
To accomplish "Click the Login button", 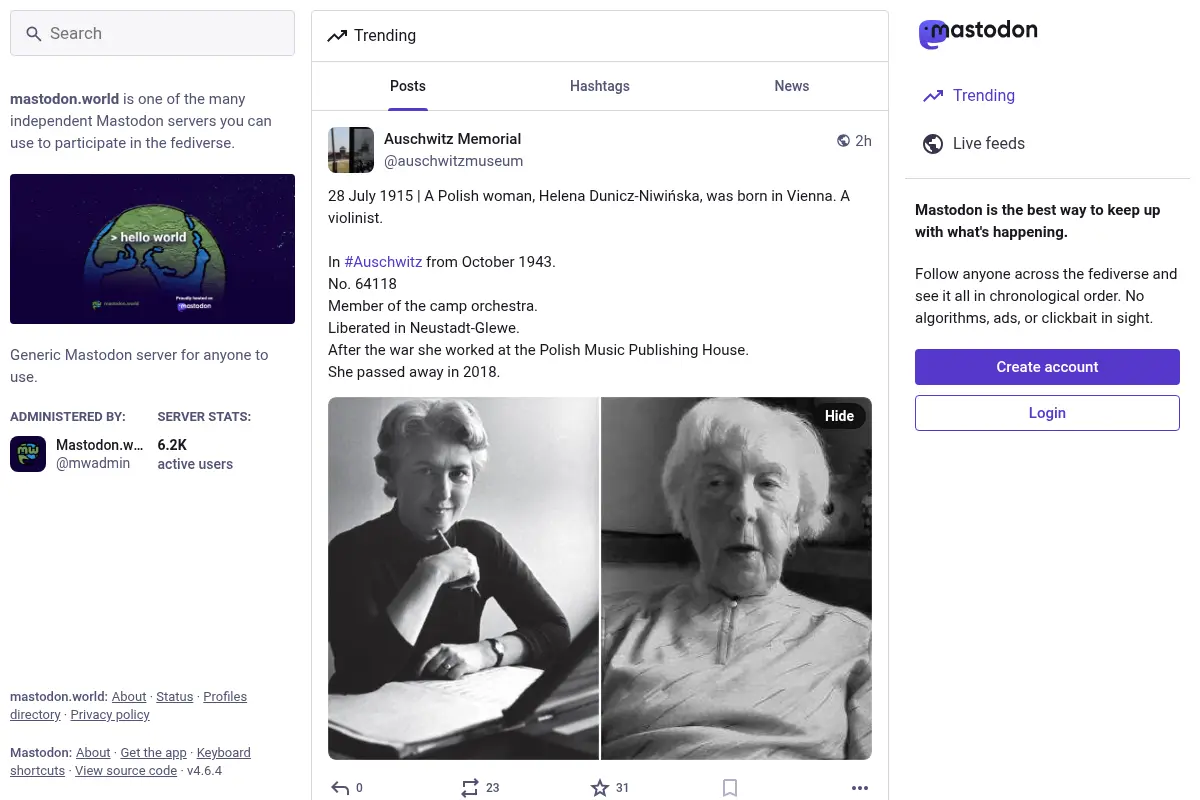I will point(1047,413).
